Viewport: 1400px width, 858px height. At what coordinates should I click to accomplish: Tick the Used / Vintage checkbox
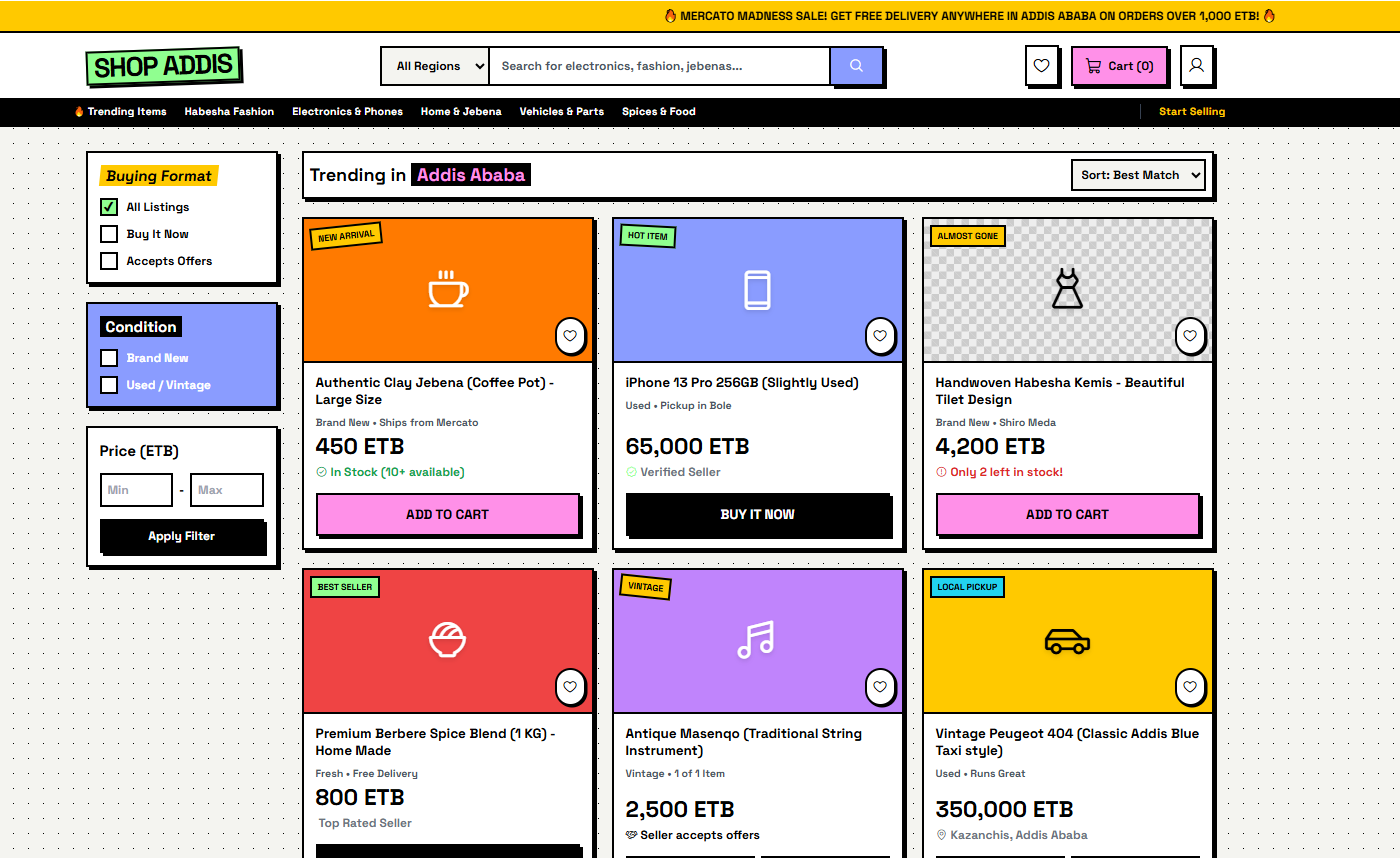coord(109,385)
